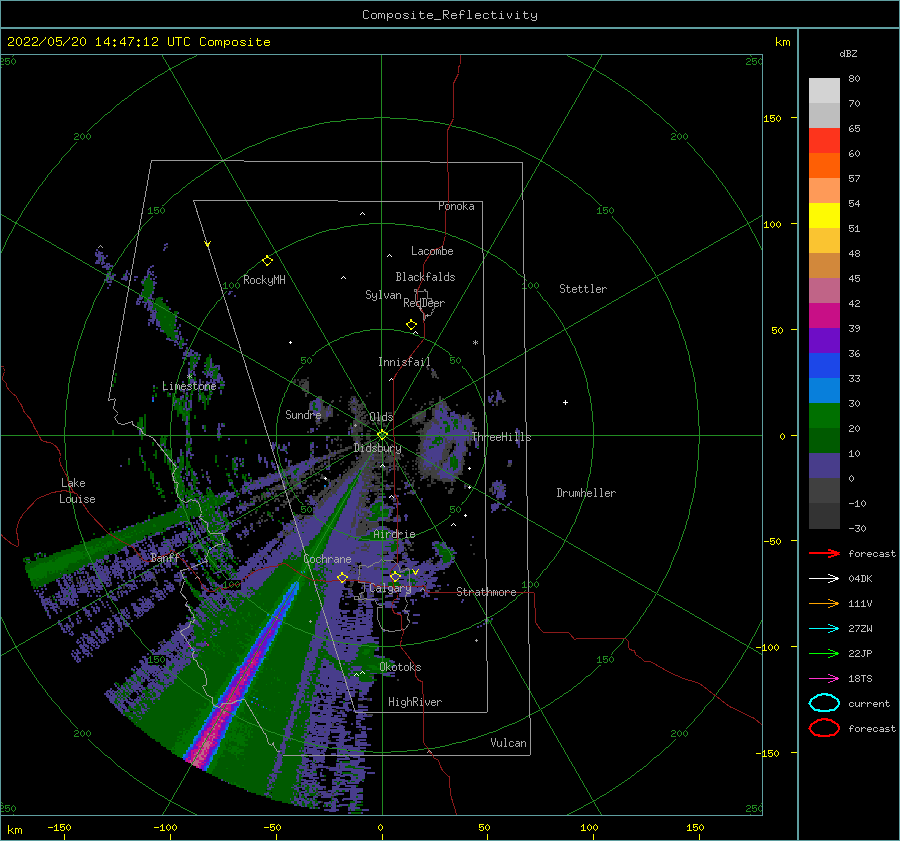Select the red swatch between 65 and 60 dBZ
The image size is (900, 841).
click(x=824, y=141)
